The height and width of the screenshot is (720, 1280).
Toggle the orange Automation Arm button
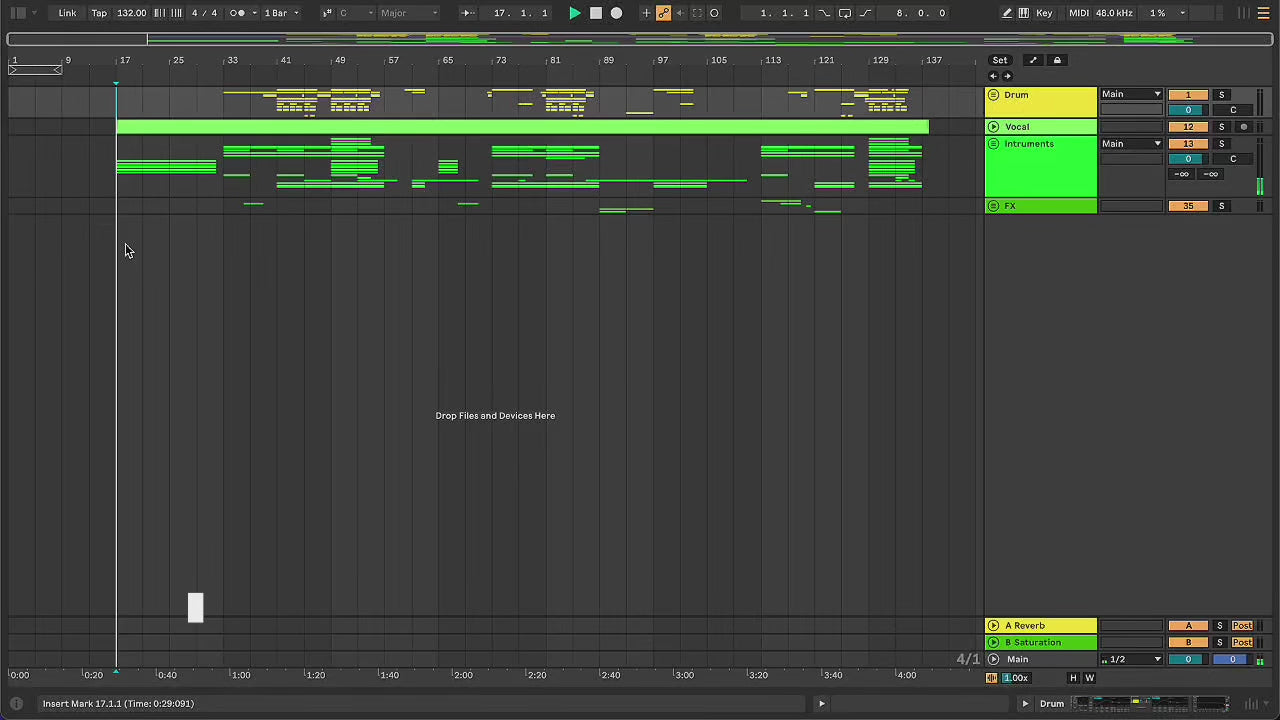point(663,13)
